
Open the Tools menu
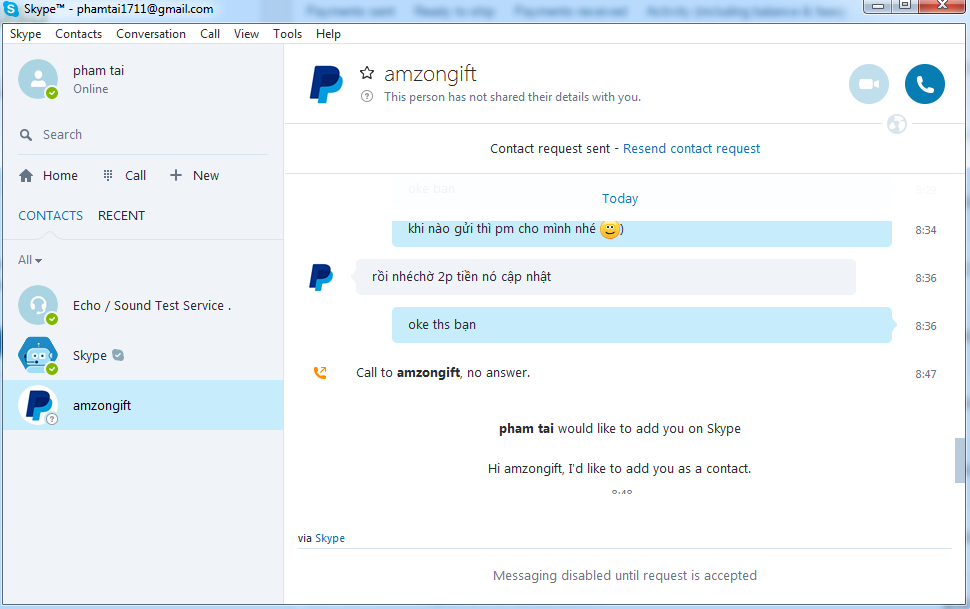(x=288, y=34)
